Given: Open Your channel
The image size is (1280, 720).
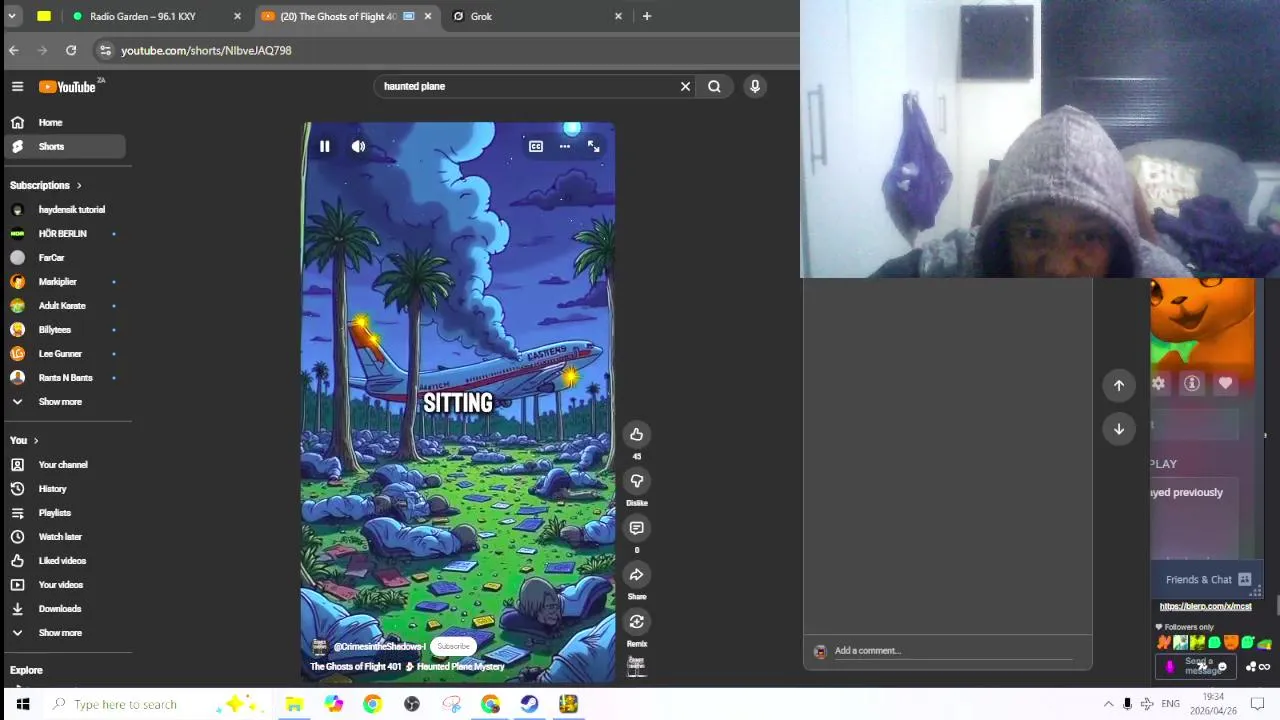Looking at the screenshot, I should 63,465.
